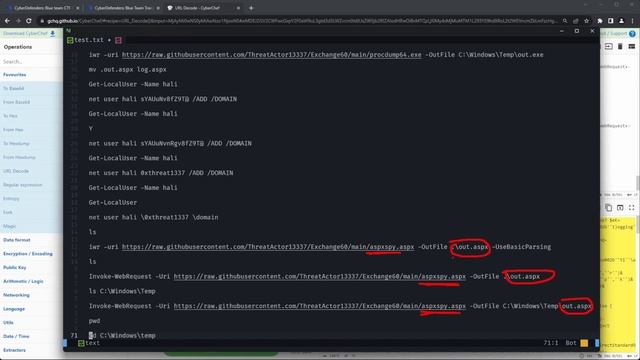Click the 'pwd' line in the editor
Viewport: 640px width, 360px height.
coord(94,321)
